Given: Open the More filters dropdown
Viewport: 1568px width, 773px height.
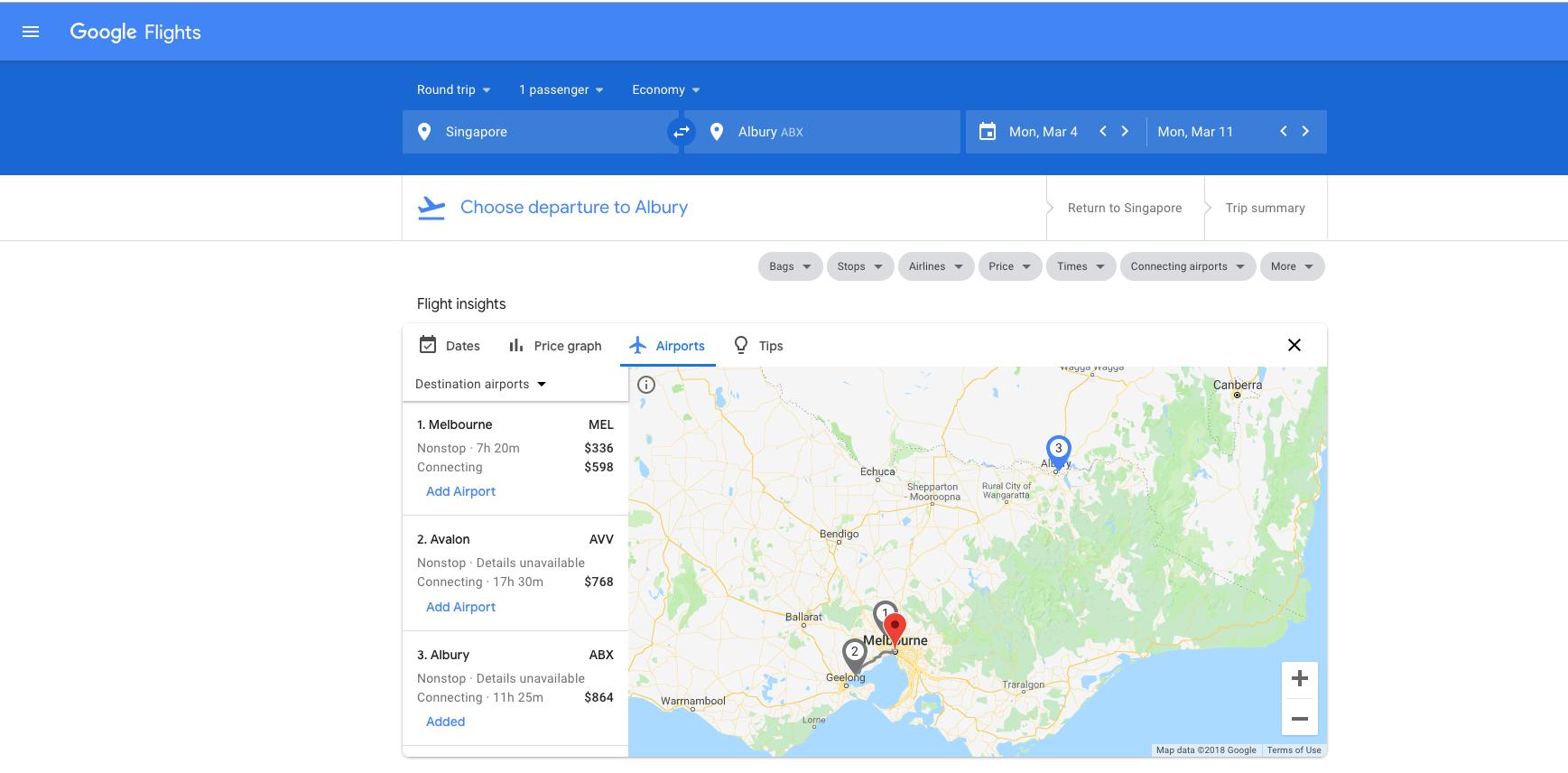Looking at the screenshot, I should pyautogui.click(x=1293, y=266).
